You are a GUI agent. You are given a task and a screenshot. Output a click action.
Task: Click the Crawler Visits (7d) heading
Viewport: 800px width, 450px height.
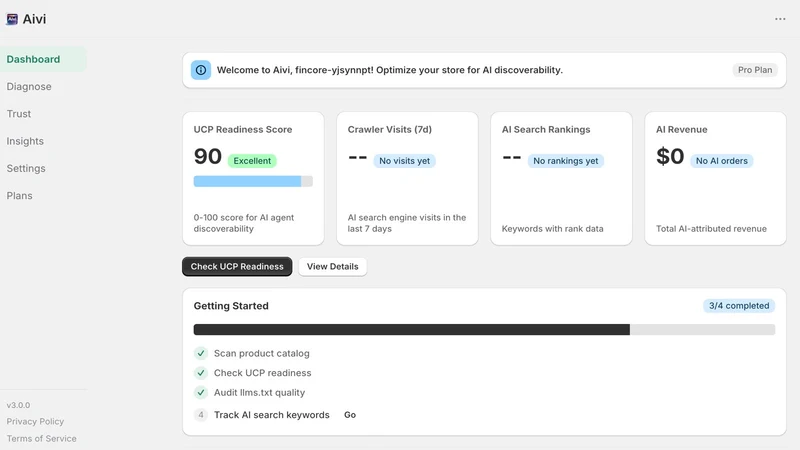390,130
